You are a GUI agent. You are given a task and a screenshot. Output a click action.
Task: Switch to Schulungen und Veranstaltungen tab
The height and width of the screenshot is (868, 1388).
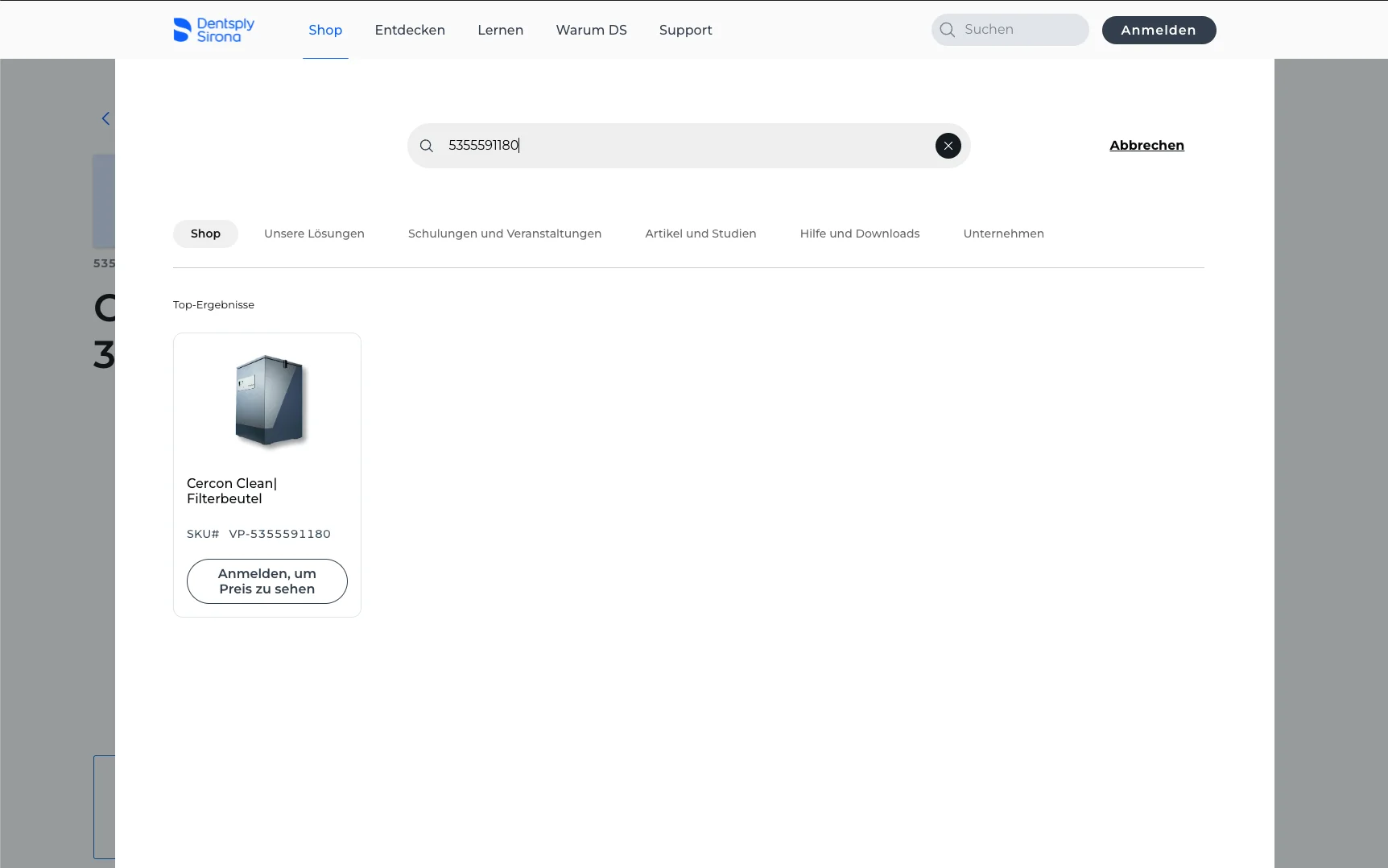[505, 234]
